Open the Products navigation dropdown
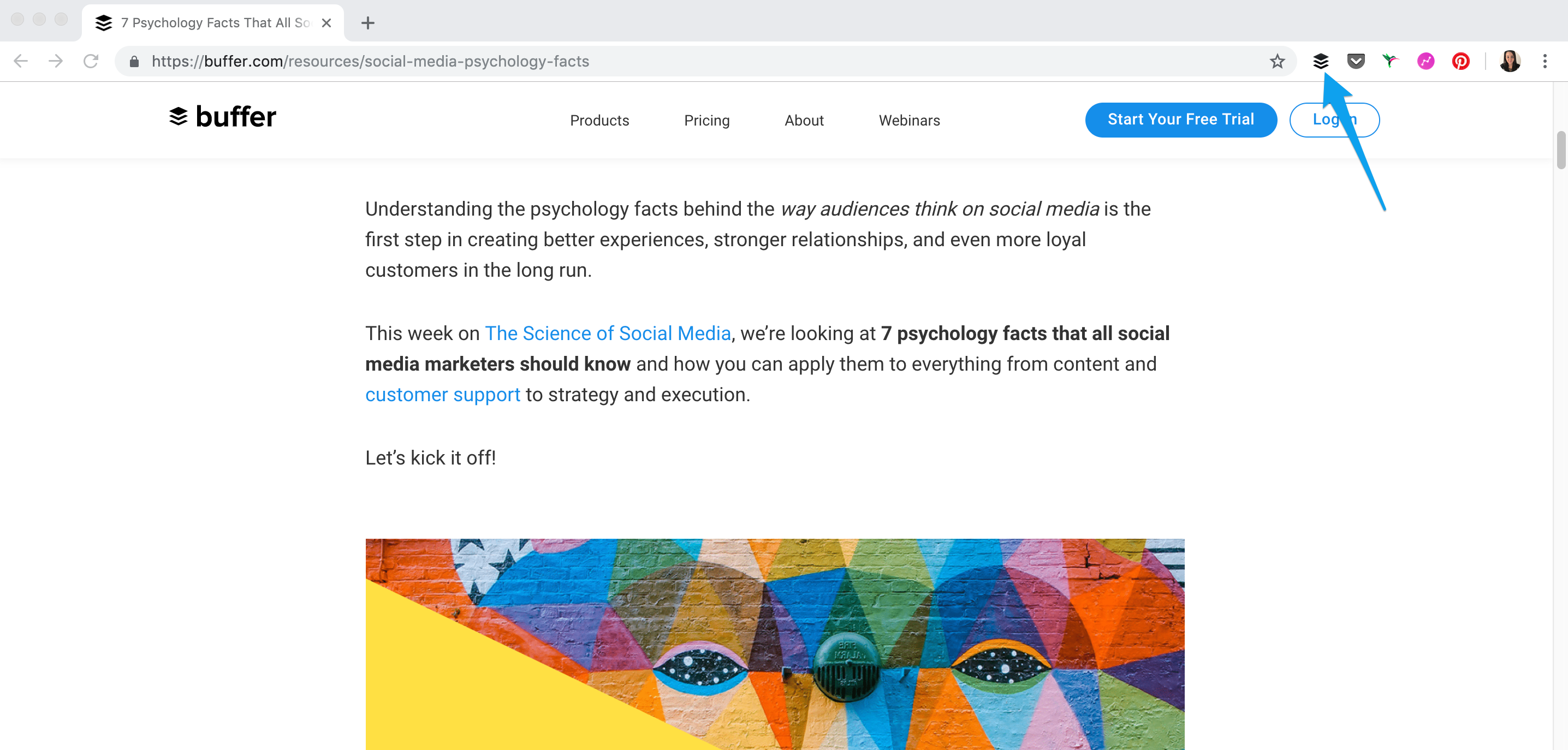The height and width of the screenshot is (750, 1568). pyautogui.click(x=599, y=120)
